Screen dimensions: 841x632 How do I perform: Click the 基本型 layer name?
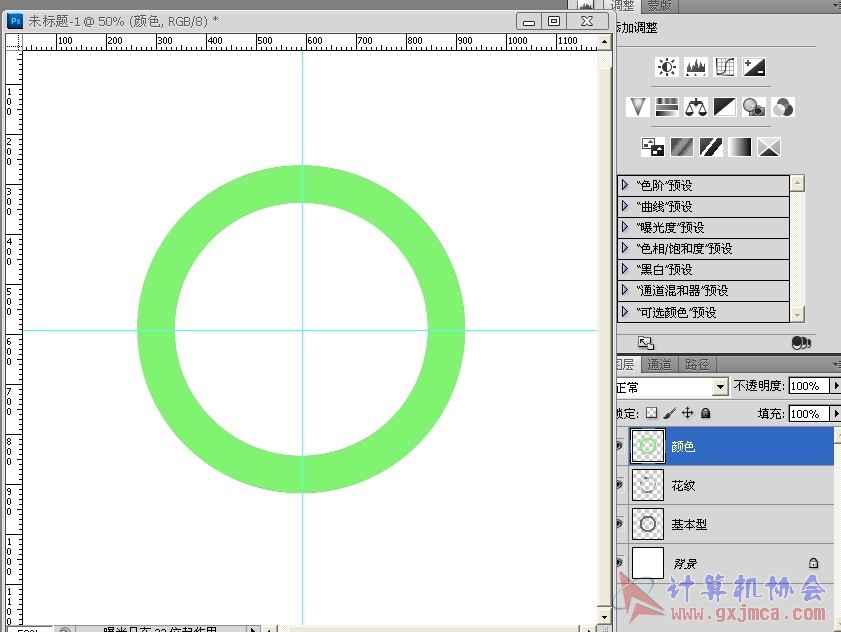(689, 524)
